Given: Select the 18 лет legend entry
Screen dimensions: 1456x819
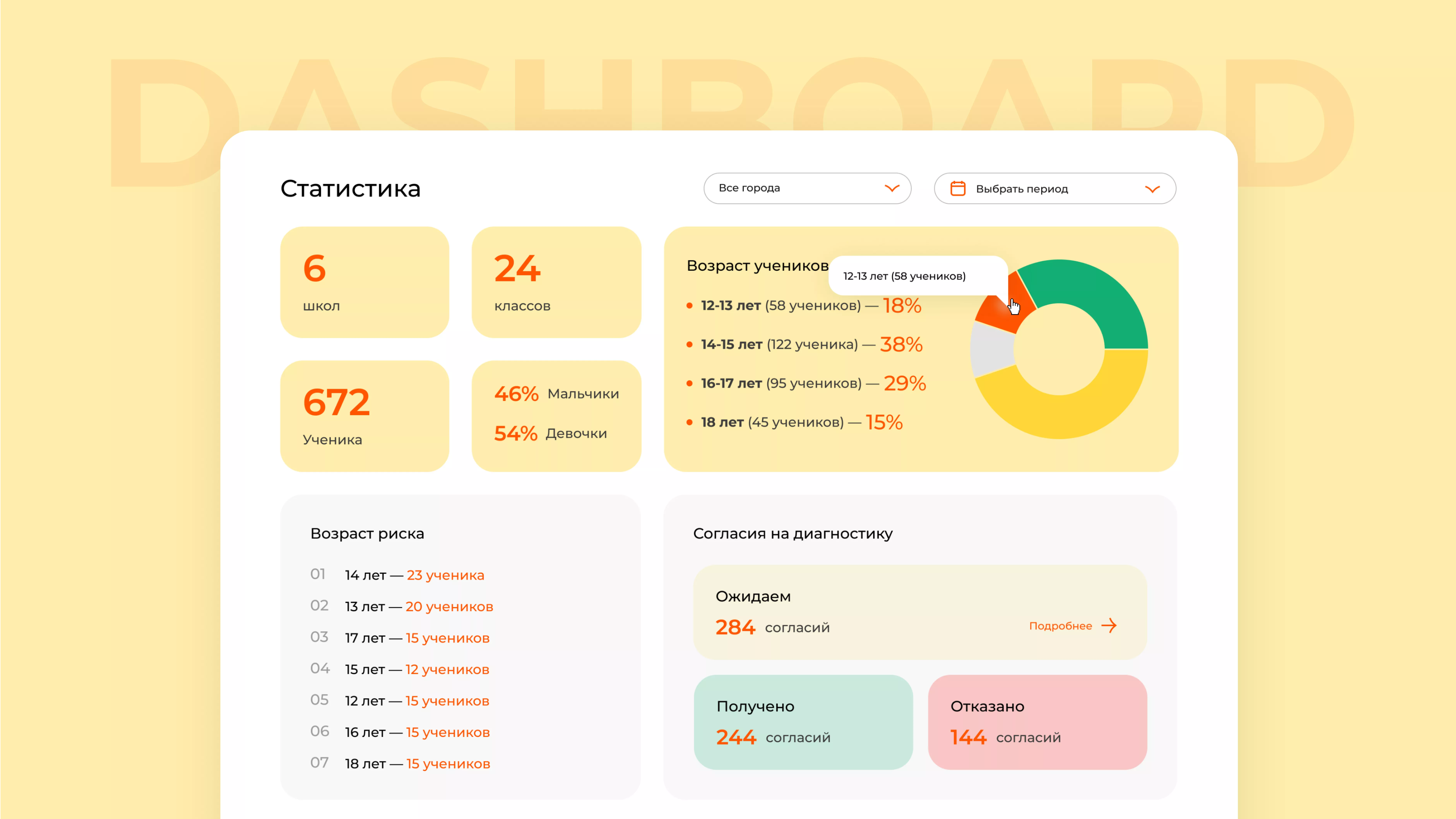Looking at the screenshot, I should pos(795,422).
